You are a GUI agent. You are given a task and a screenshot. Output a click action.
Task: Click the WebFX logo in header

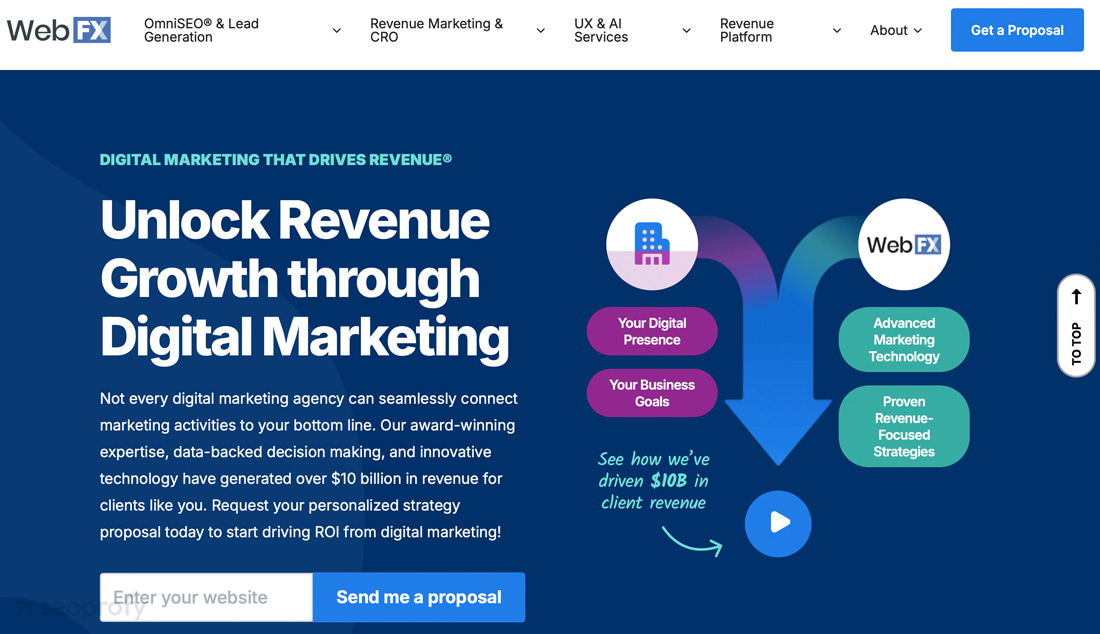coord(59,30)
